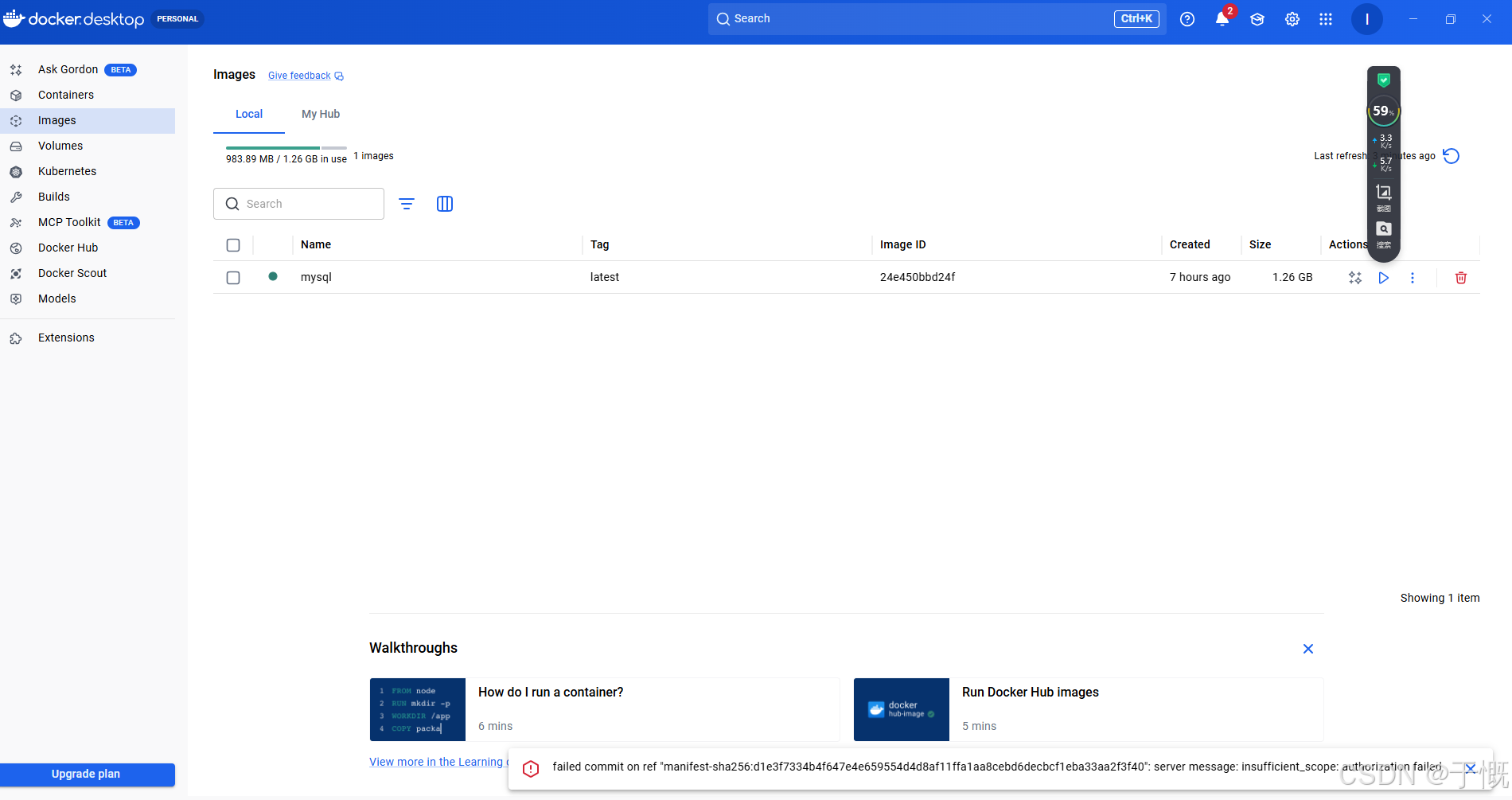Screen dimensions: 1512x800
Task: Click image ID 24e450bbd24f
Action: (x=918, y=277)
